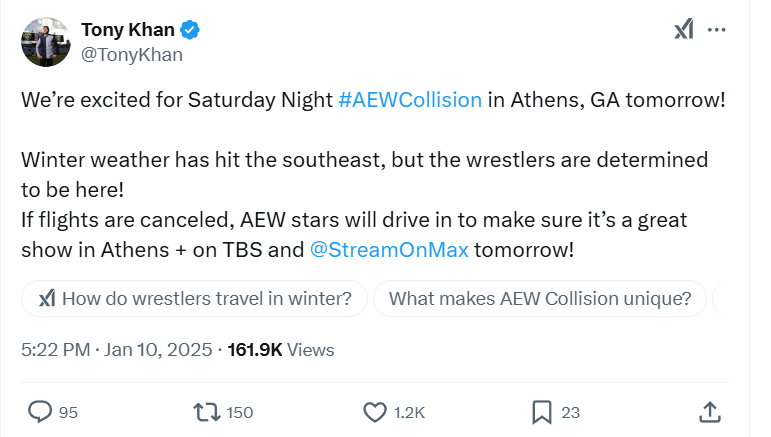Screen dimensions: 771x437
Task: Like the post with the heart icon
Action: 375,411
